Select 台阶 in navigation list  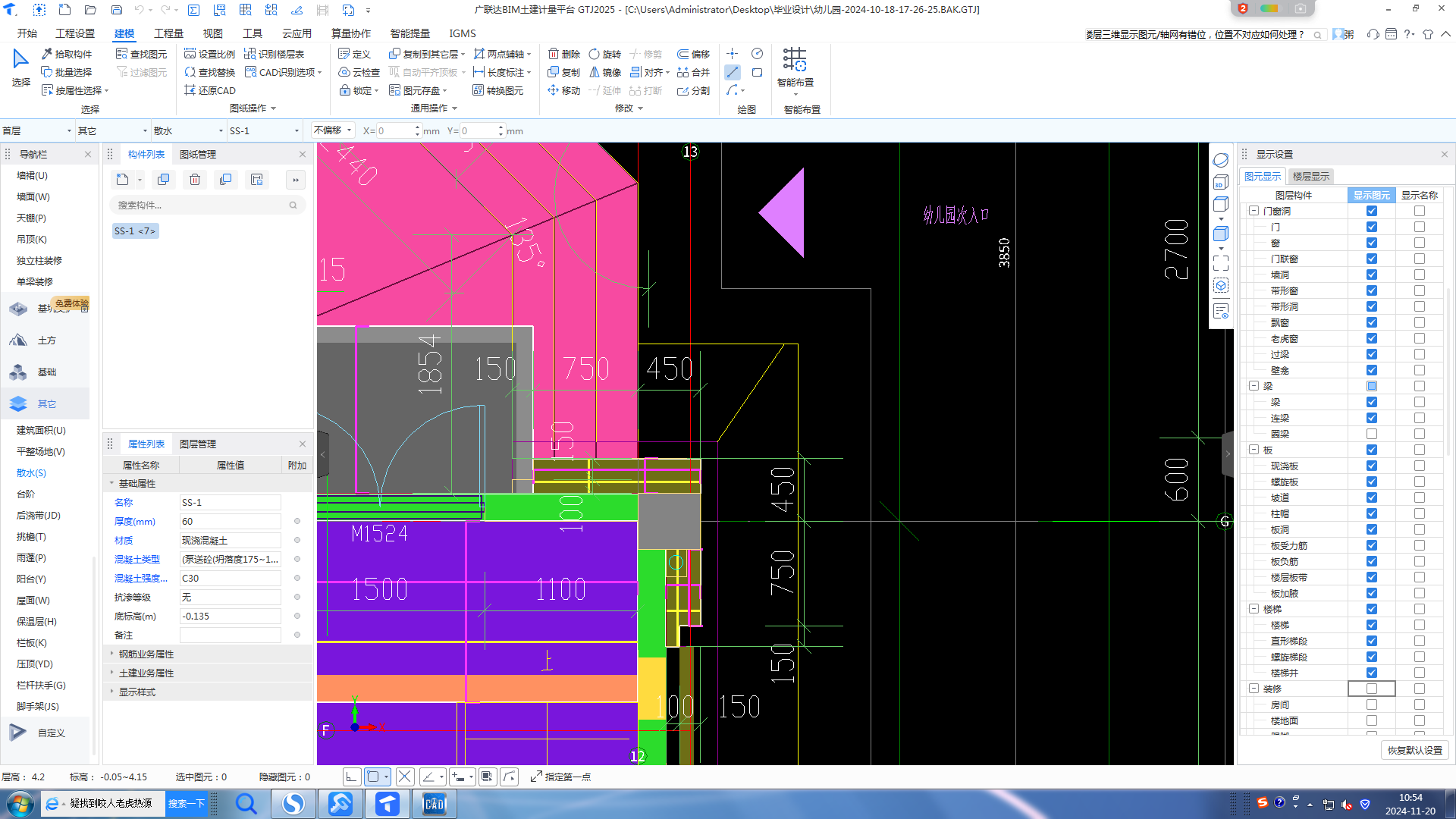26,494
